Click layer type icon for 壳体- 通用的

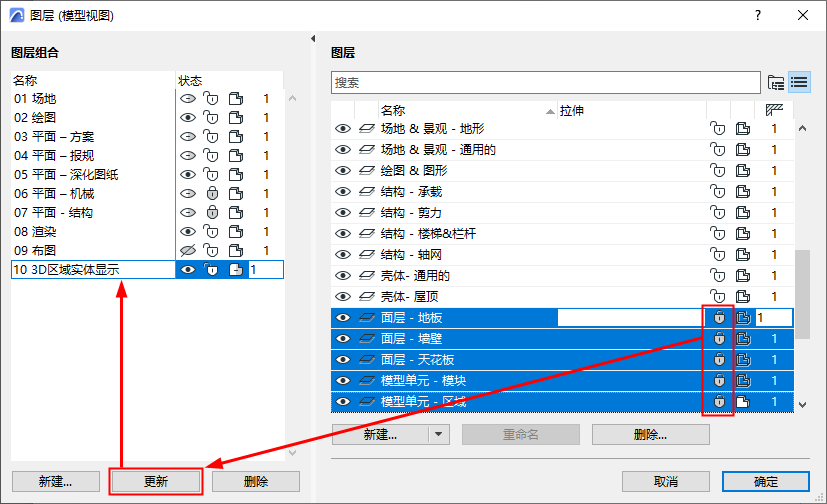tap(367, 276)
